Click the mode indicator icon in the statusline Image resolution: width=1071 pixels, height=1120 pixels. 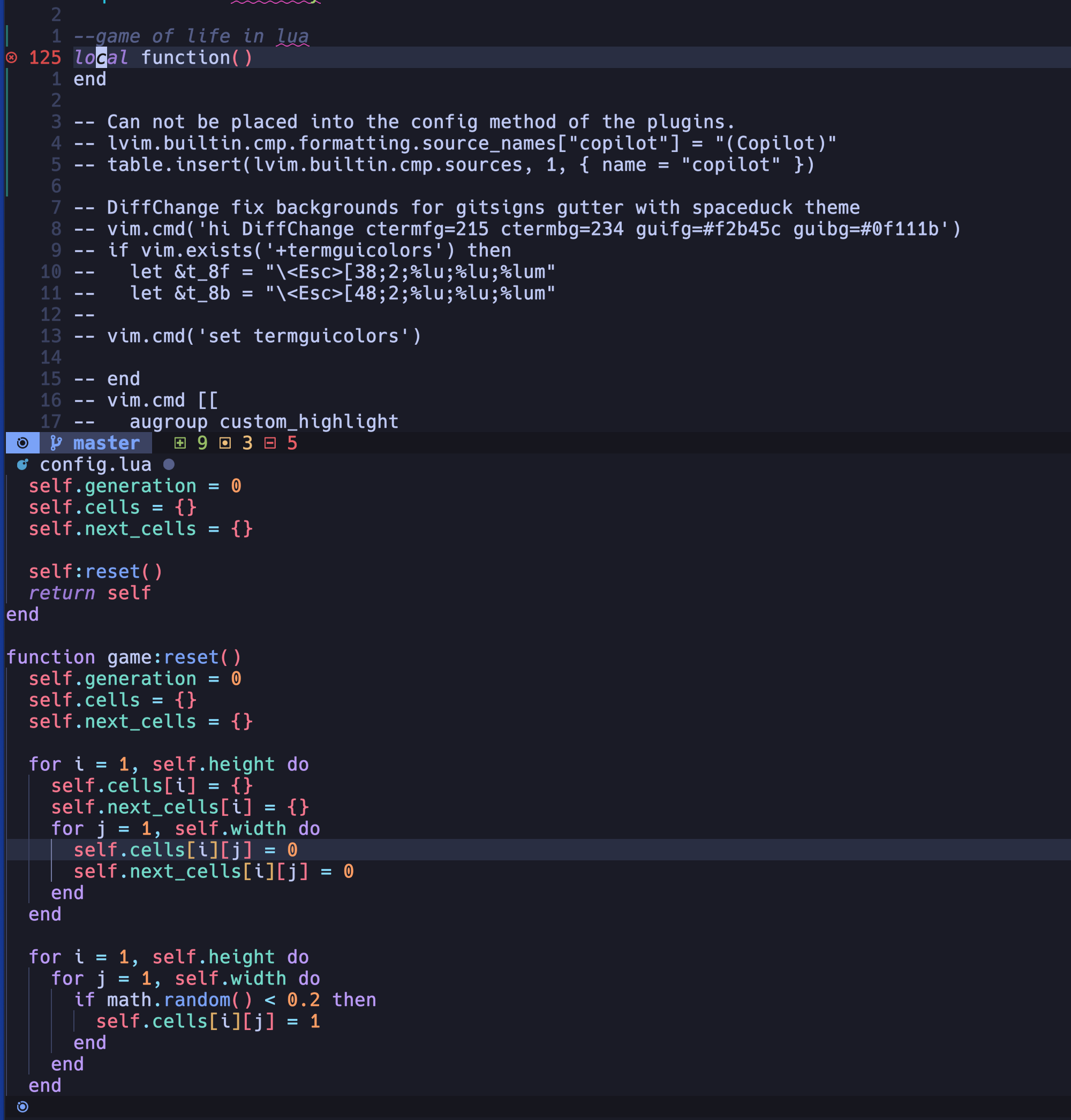tap(23, 443)
